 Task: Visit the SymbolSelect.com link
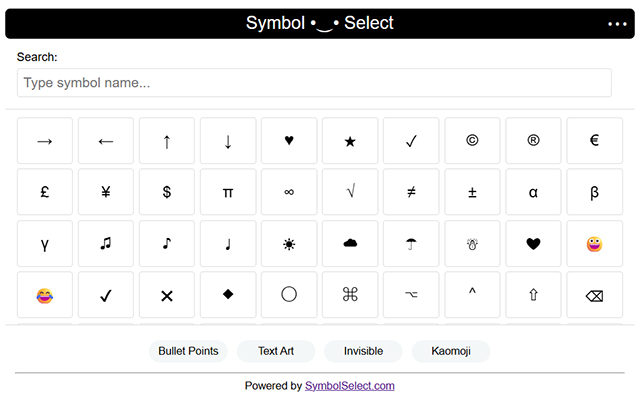pyautogui.click(x=350, y=385)
